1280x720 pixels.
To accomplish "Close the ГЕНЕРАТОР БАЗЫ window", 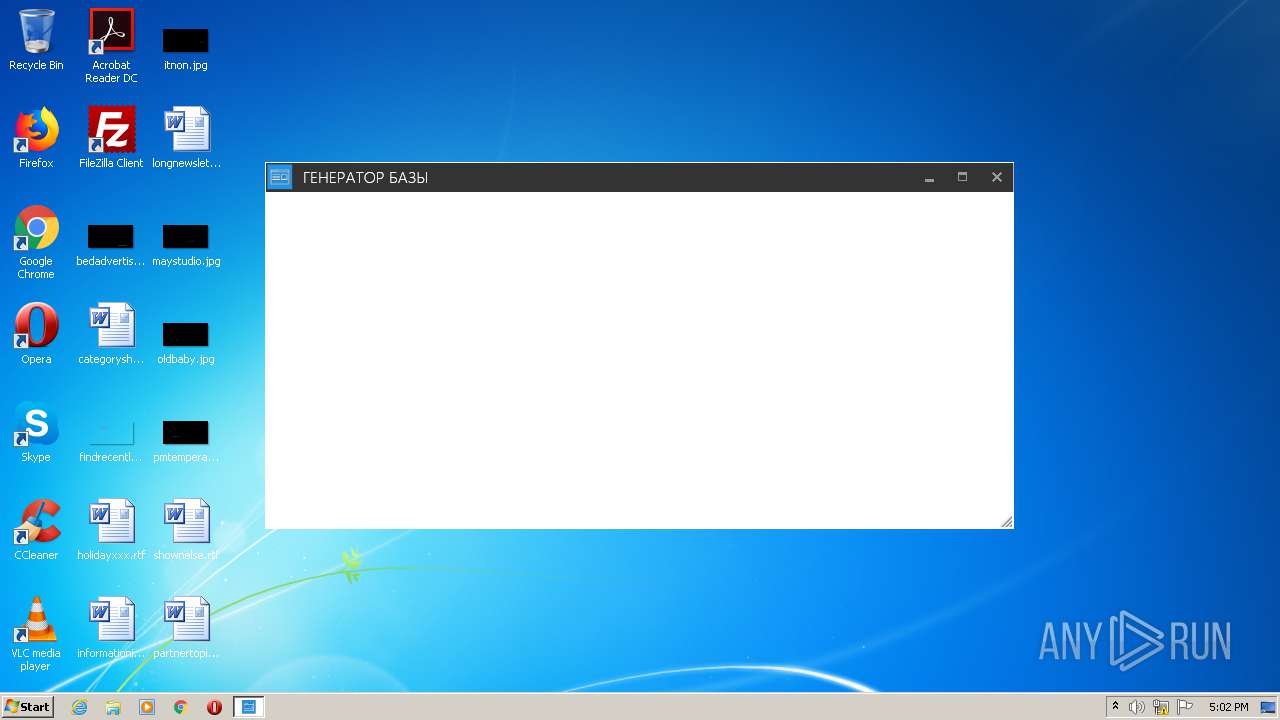I will pyautogui.click(x=996, y=177).
